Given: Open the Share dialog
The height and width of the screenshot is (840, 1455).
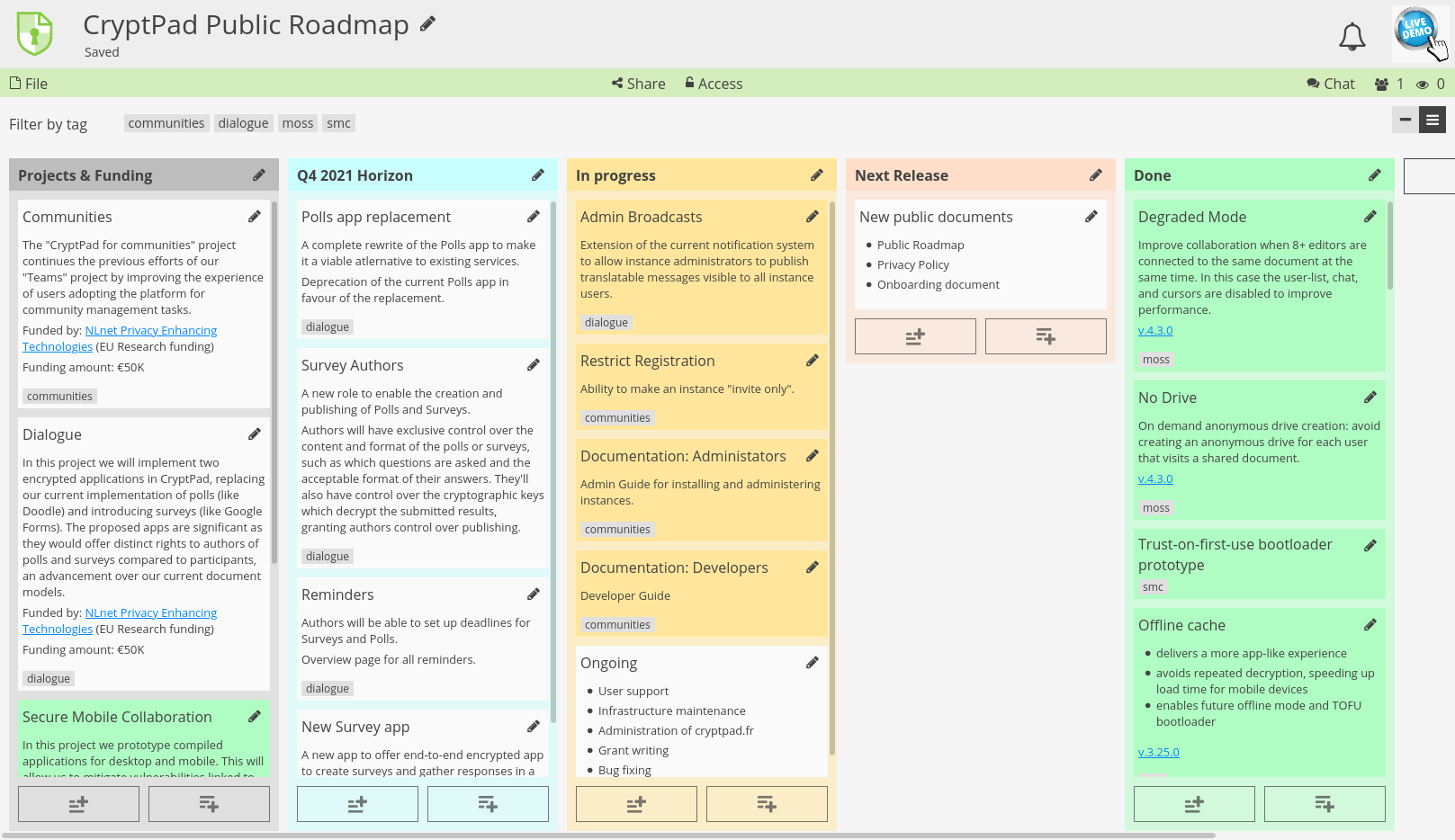Looking at the screenshot, I should (639, 84).
